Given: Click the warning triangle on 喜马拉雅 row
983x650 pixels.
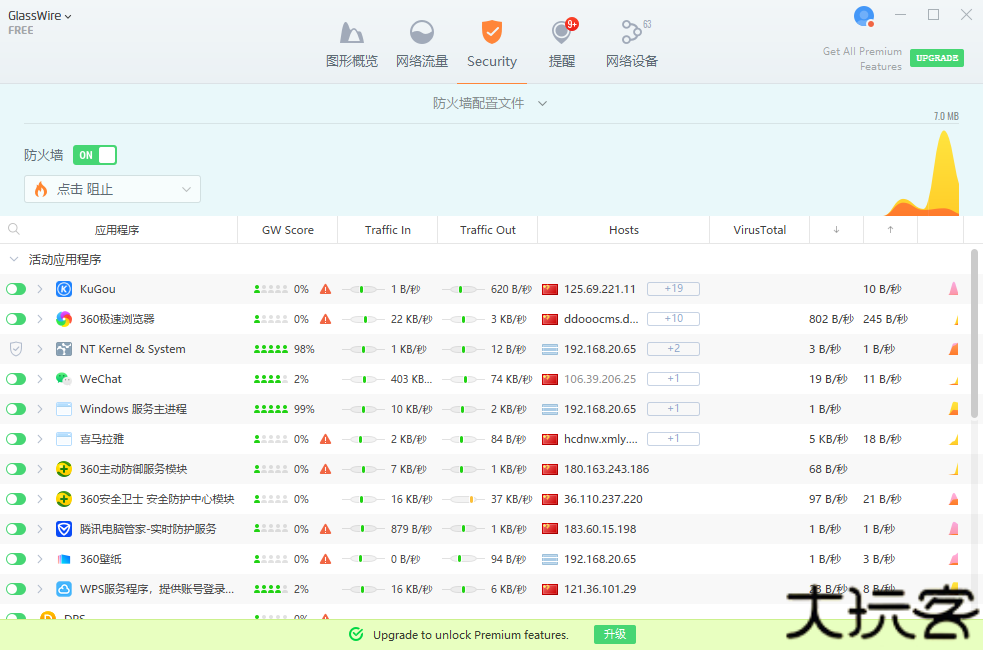Looking at the screenshot, I should click(x=325, y=439).
